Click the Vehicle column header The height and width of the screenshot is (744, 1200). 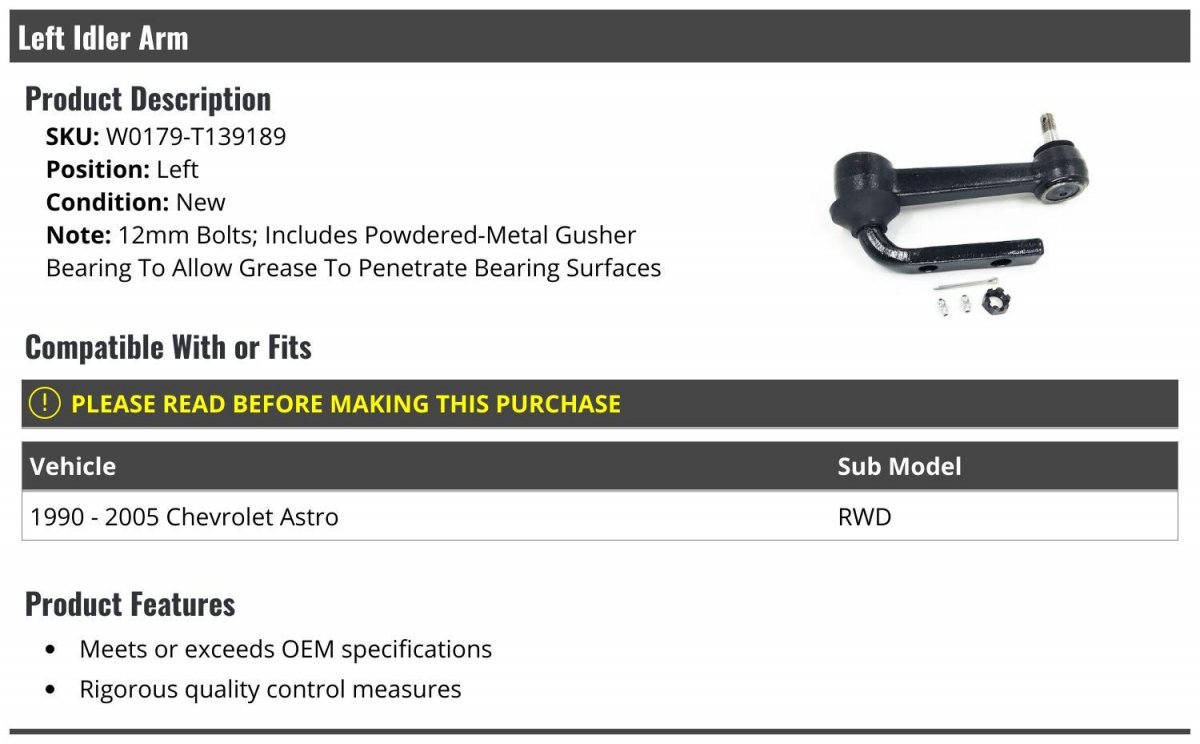tap(73, 466)
